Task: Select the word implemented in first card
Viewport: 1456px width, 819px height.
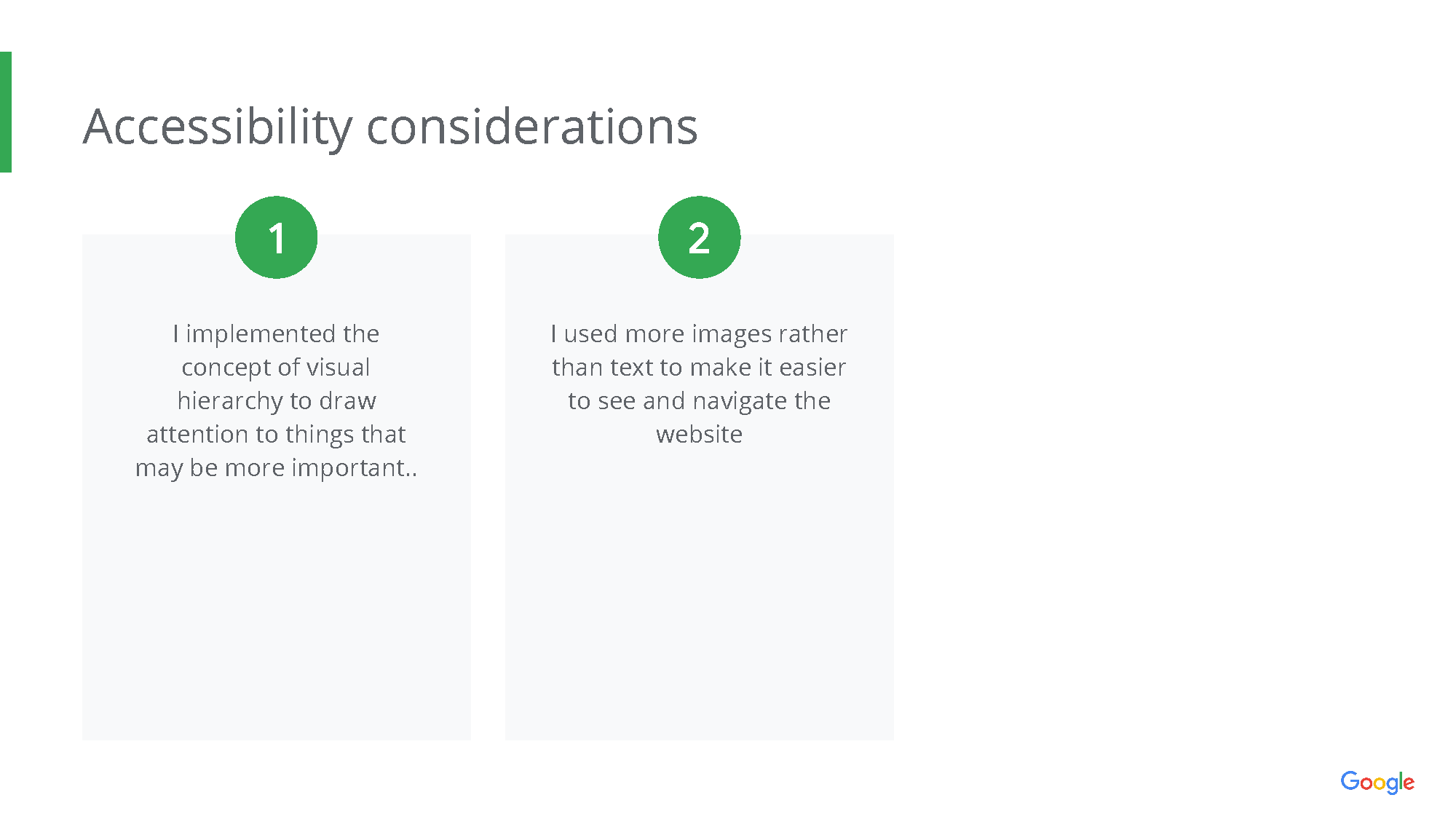Action: (261, 335)
